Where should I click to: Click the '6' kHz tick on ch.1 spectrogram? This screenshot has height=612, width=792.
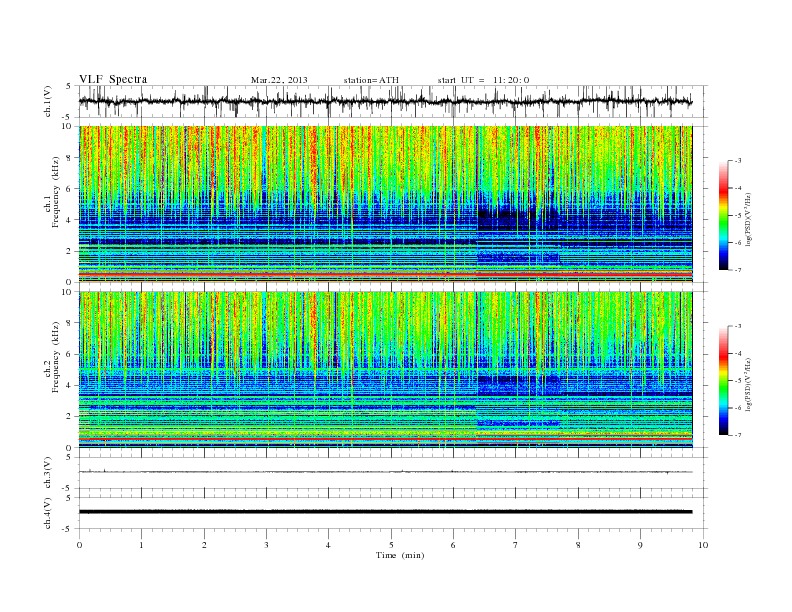pyautogui.click(x=69, y=189)
